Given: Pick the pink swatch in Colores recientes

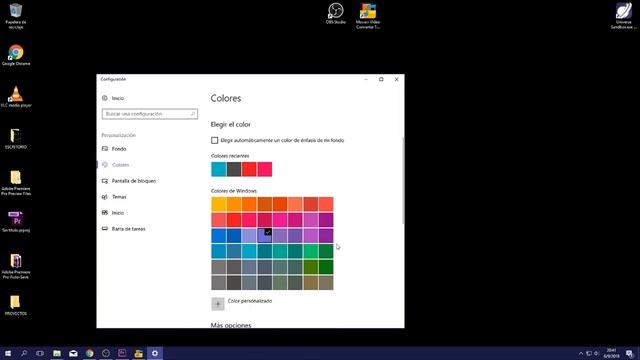Looking at the screenshot, I should (264, 169).
